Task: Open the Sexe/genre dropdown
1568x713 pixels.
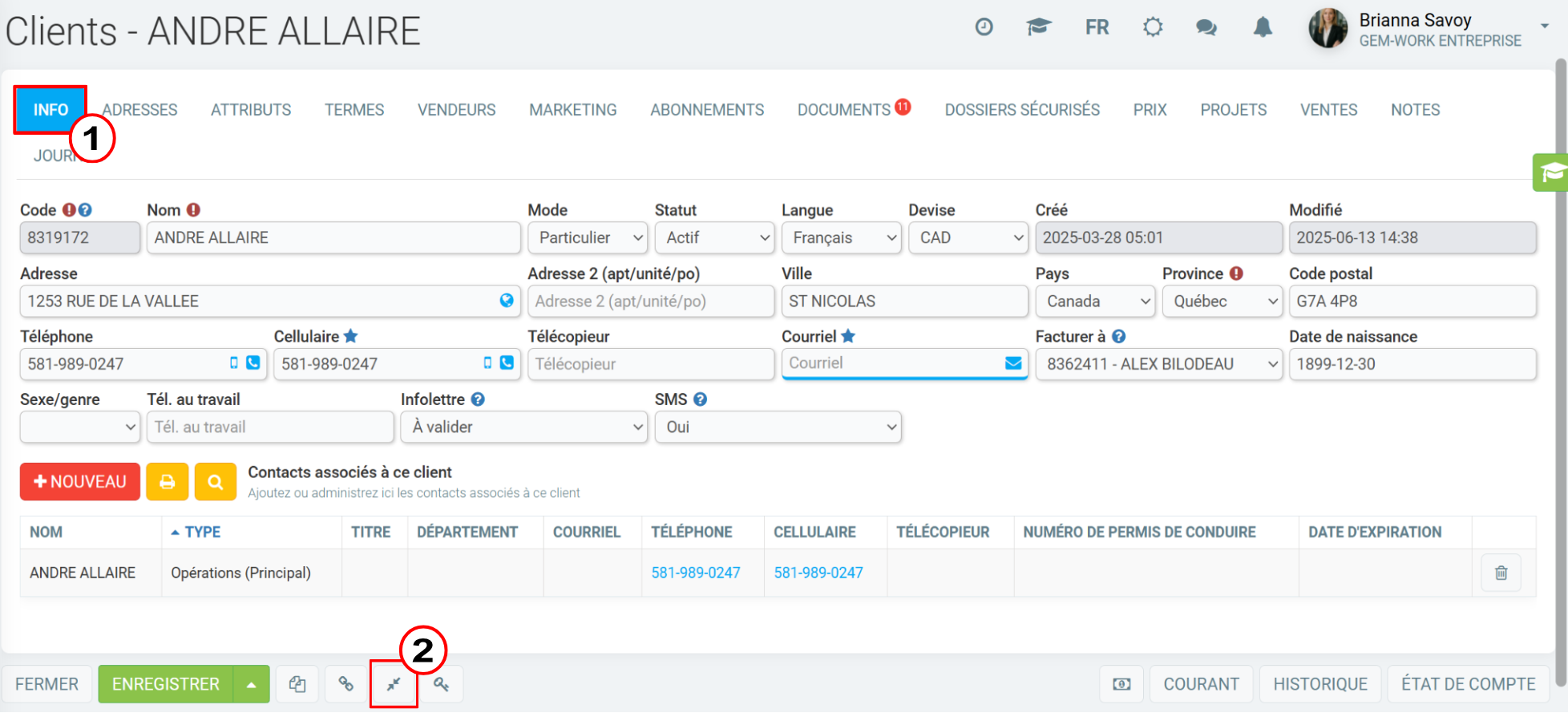Action: 80,427
